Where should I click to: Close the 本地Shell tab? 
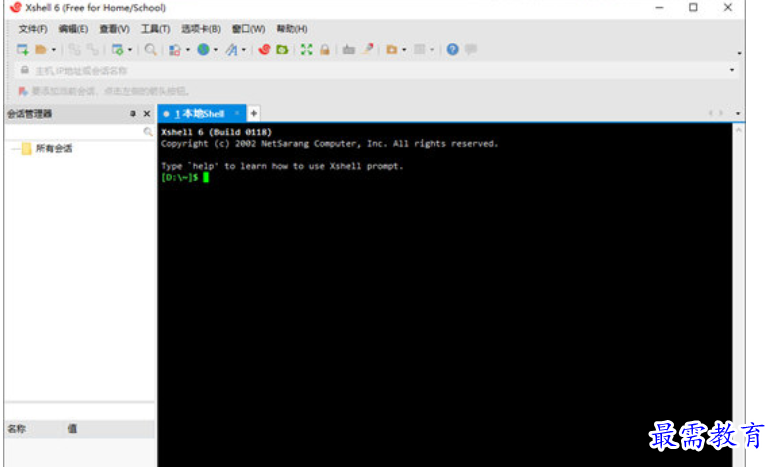237,113
